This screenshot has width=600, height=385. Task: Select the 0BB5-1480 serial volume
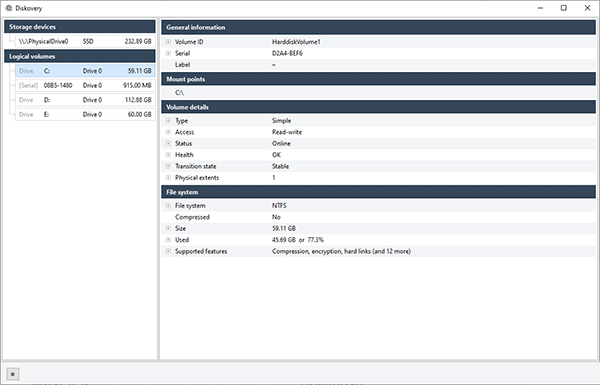(x=85, y=85)
